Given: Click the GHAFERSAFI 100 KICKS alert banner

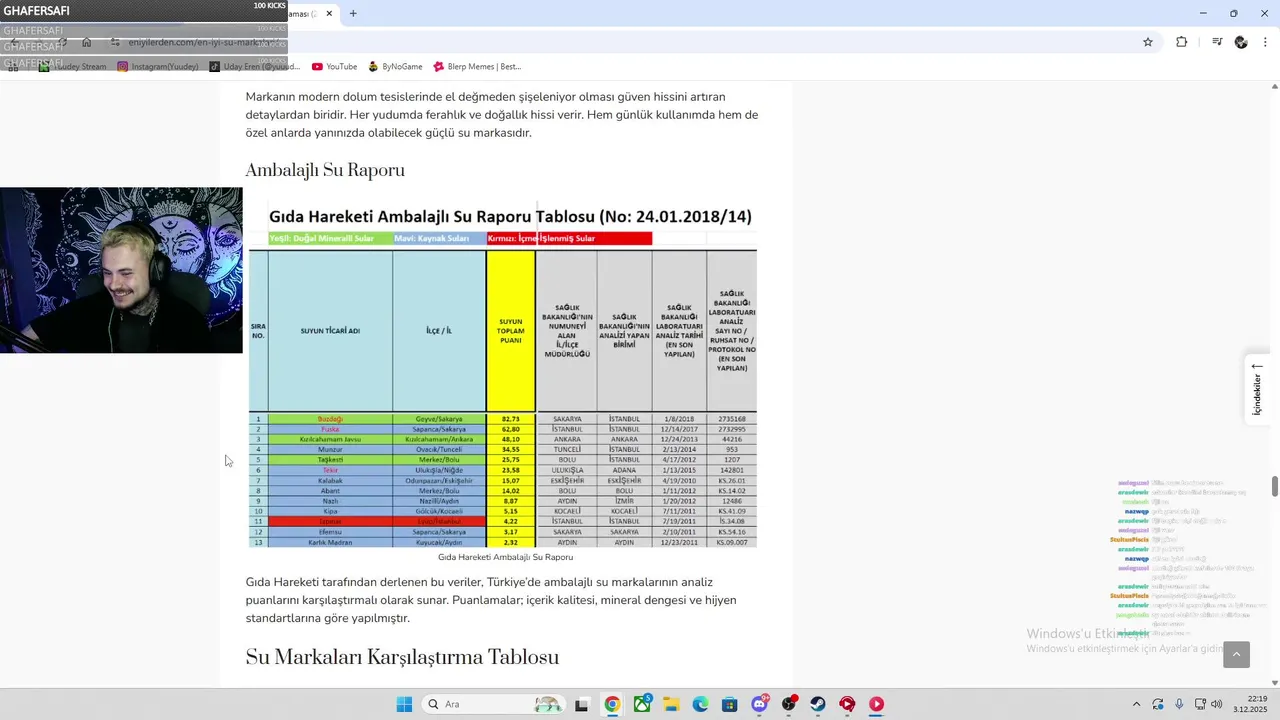Looking at the screenshot, I should 144,10.
